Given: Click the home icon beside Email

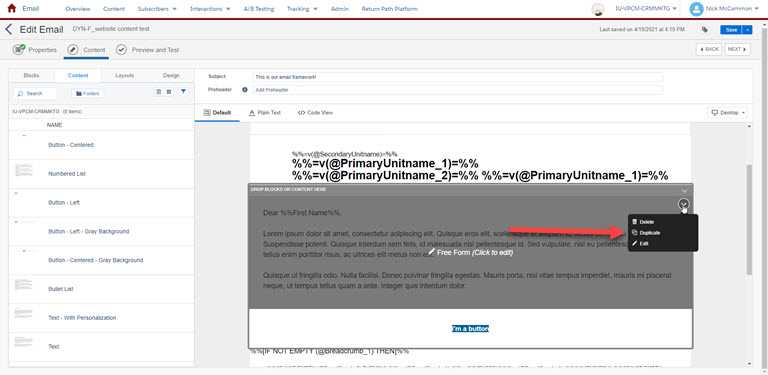Looking at the screenshot, I should [12, 8].
